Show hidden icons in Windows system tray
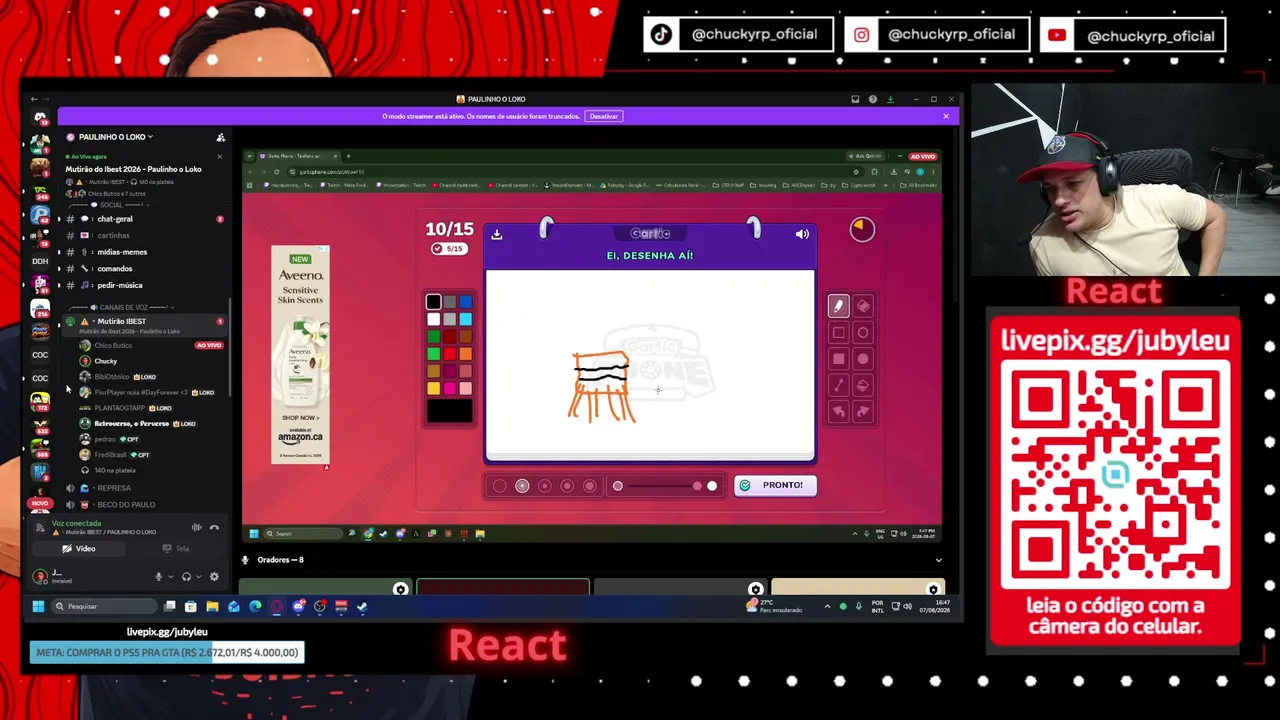The height and width of the screenshot is (720, 1280). pos(827,606)
